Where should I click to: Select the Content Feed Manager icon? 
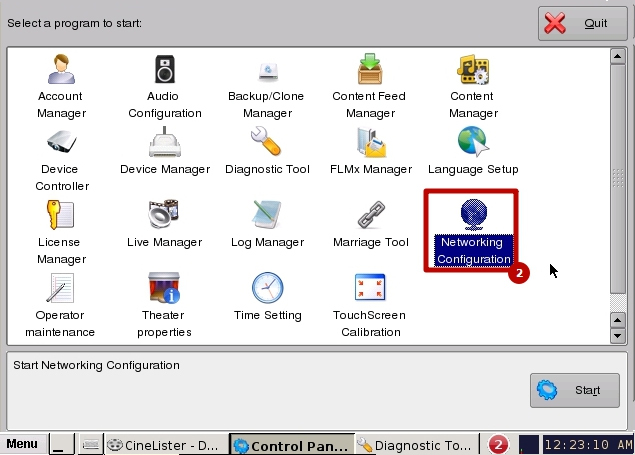pos(370,69)
